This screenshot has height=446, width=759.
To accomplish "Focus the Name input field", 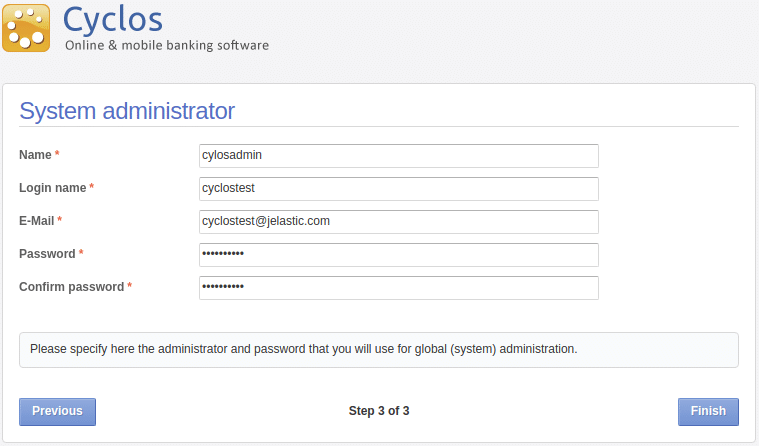I will pyautogui.click(x=399, y=156).
